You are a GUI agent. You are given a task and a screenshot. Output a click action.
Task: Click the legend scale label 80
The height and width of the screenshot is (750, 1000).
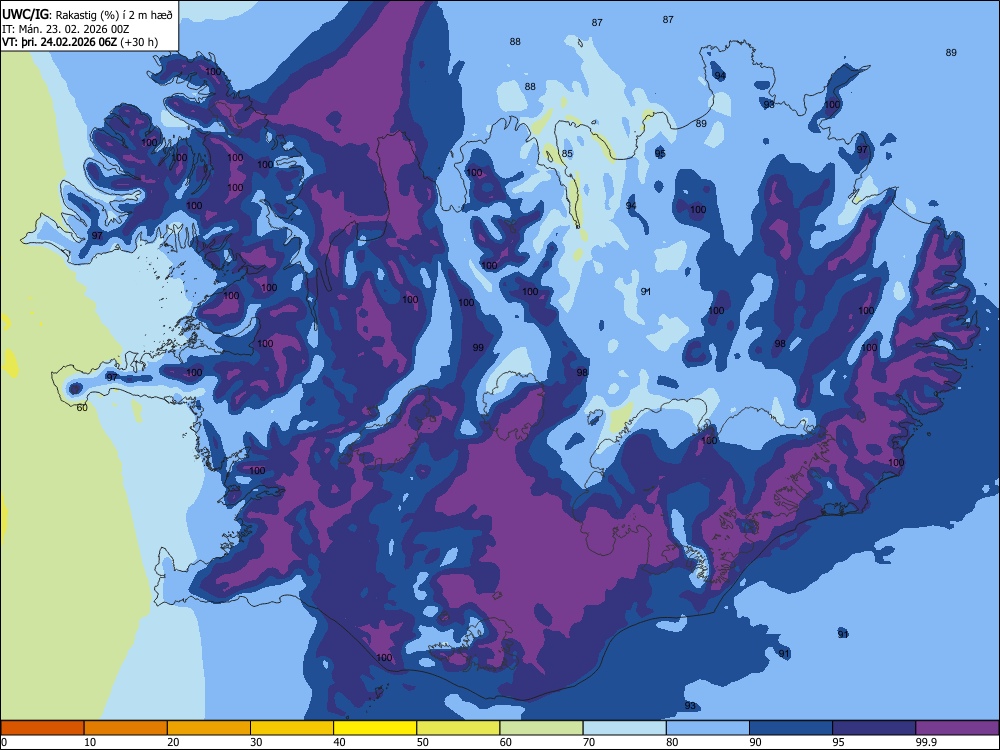click(672, 742)
